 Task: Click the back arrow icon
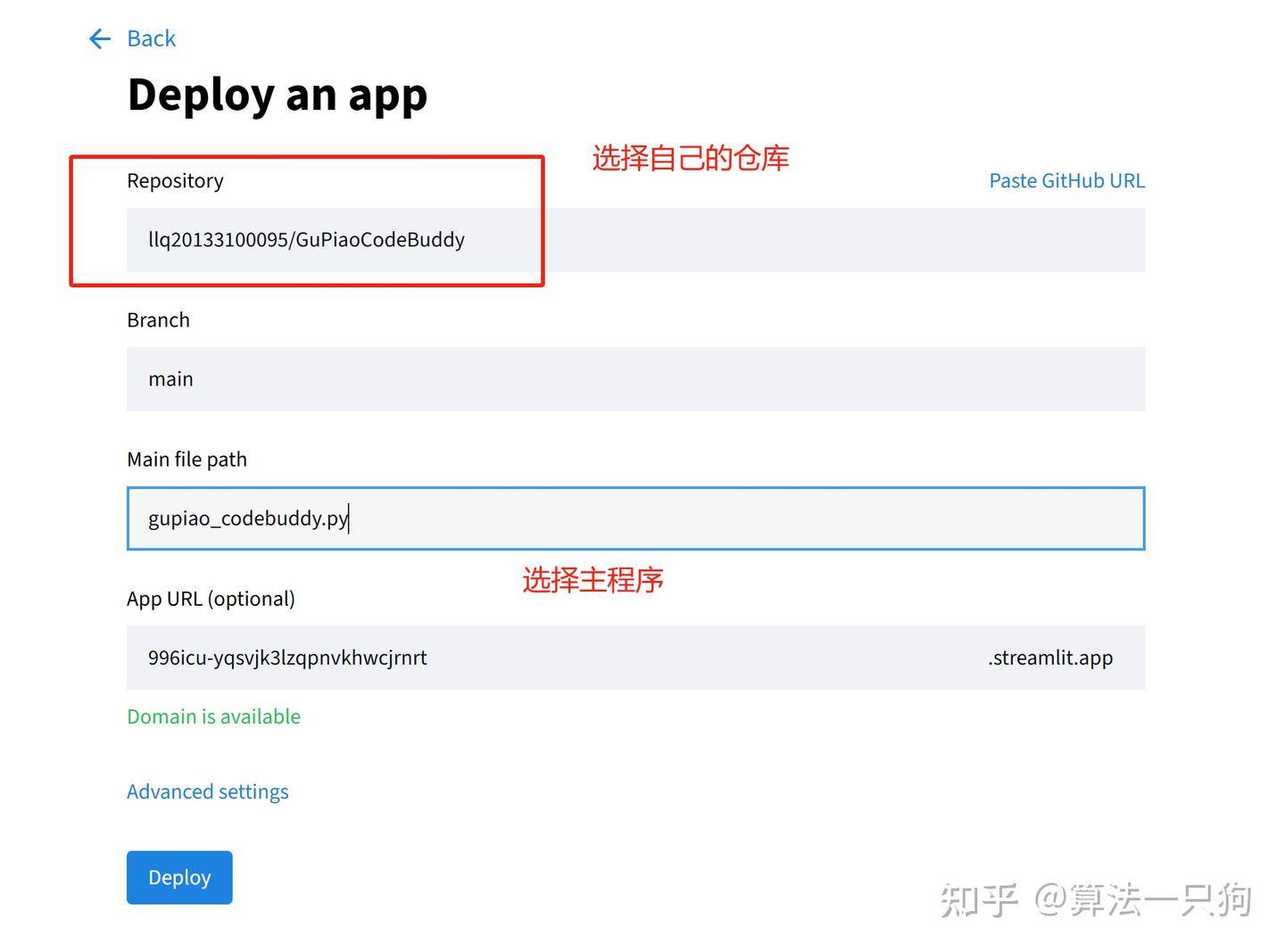click(x=100, y=38)
